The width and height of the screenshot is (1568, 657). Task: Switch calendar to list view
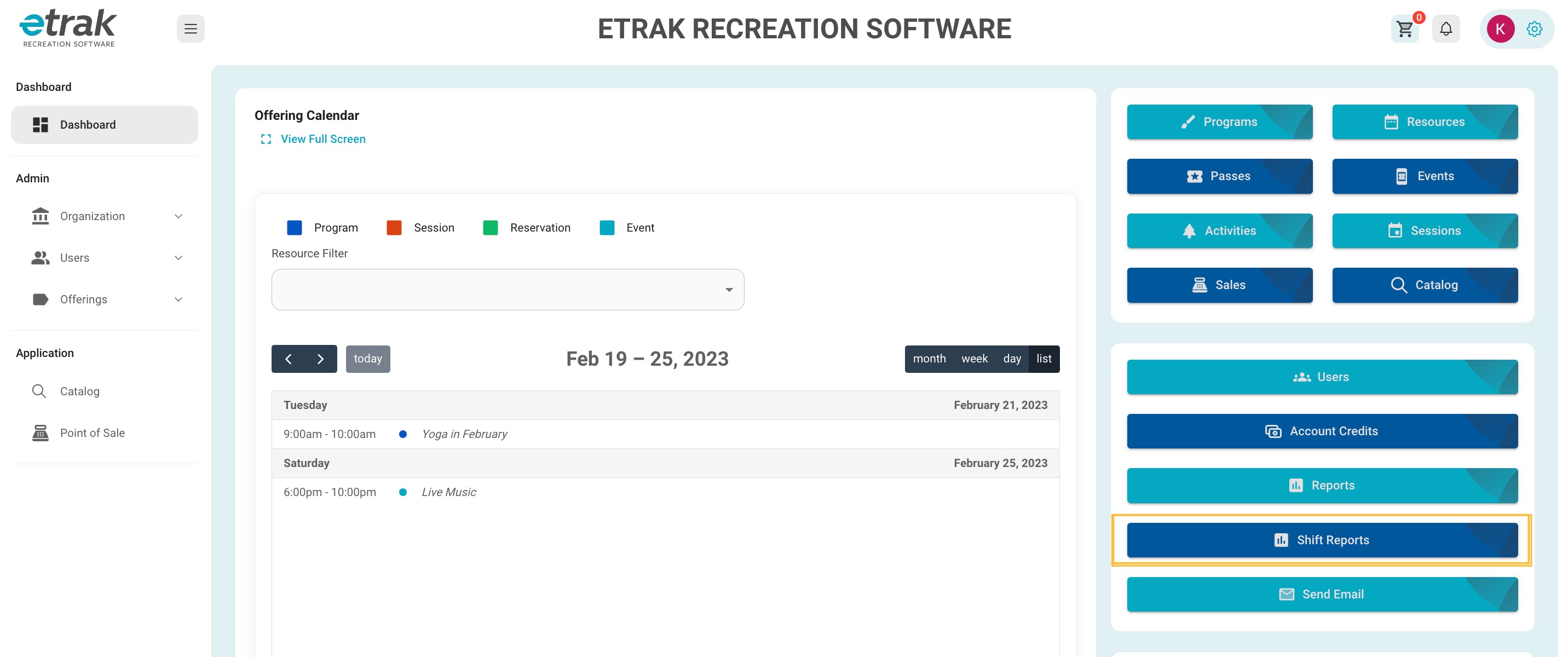[x=1044, y=359]
